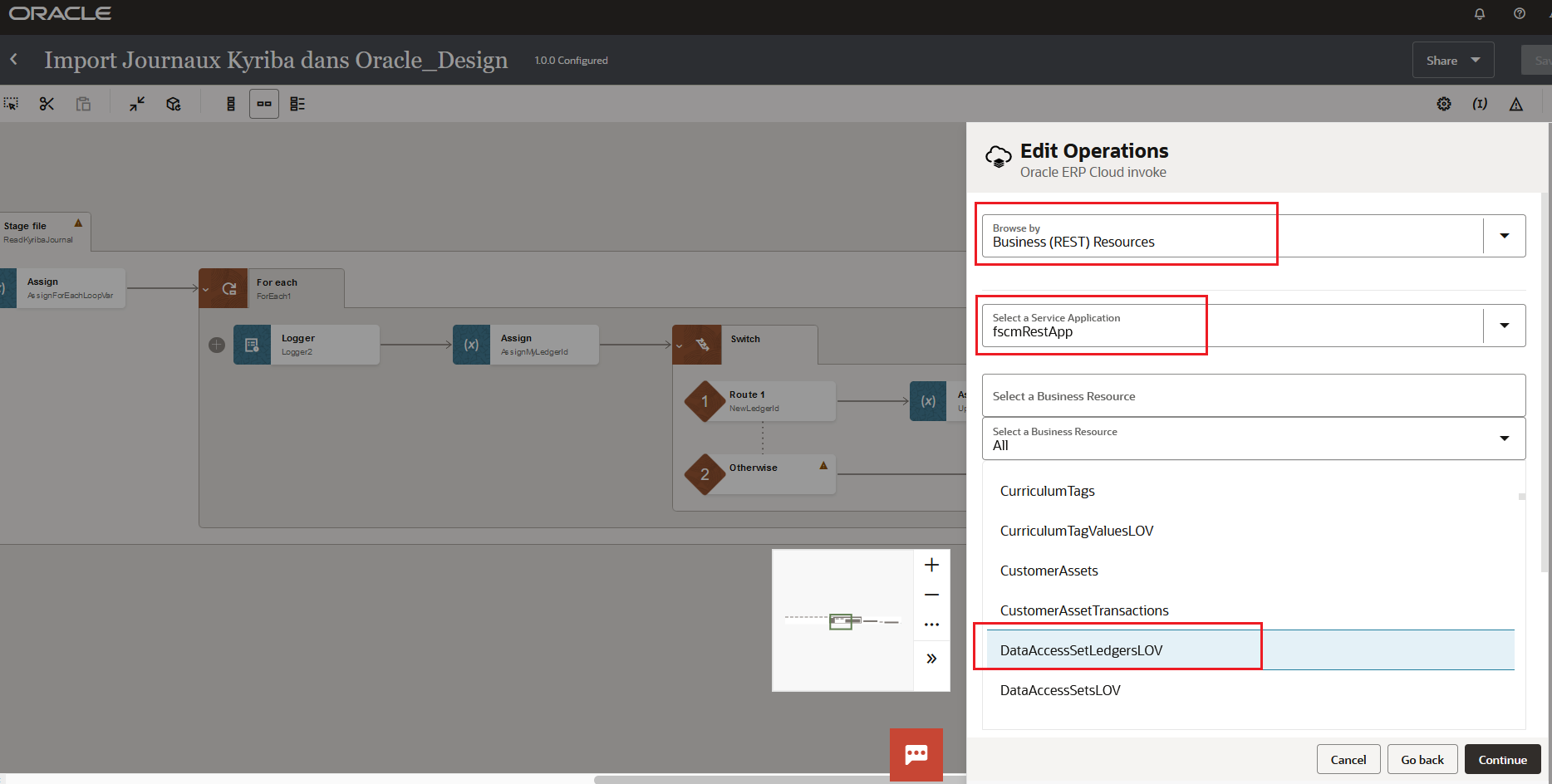The image size is (1552, 784).
Task: Click the scissors cut icon
Action: click(x=47, y=104)
